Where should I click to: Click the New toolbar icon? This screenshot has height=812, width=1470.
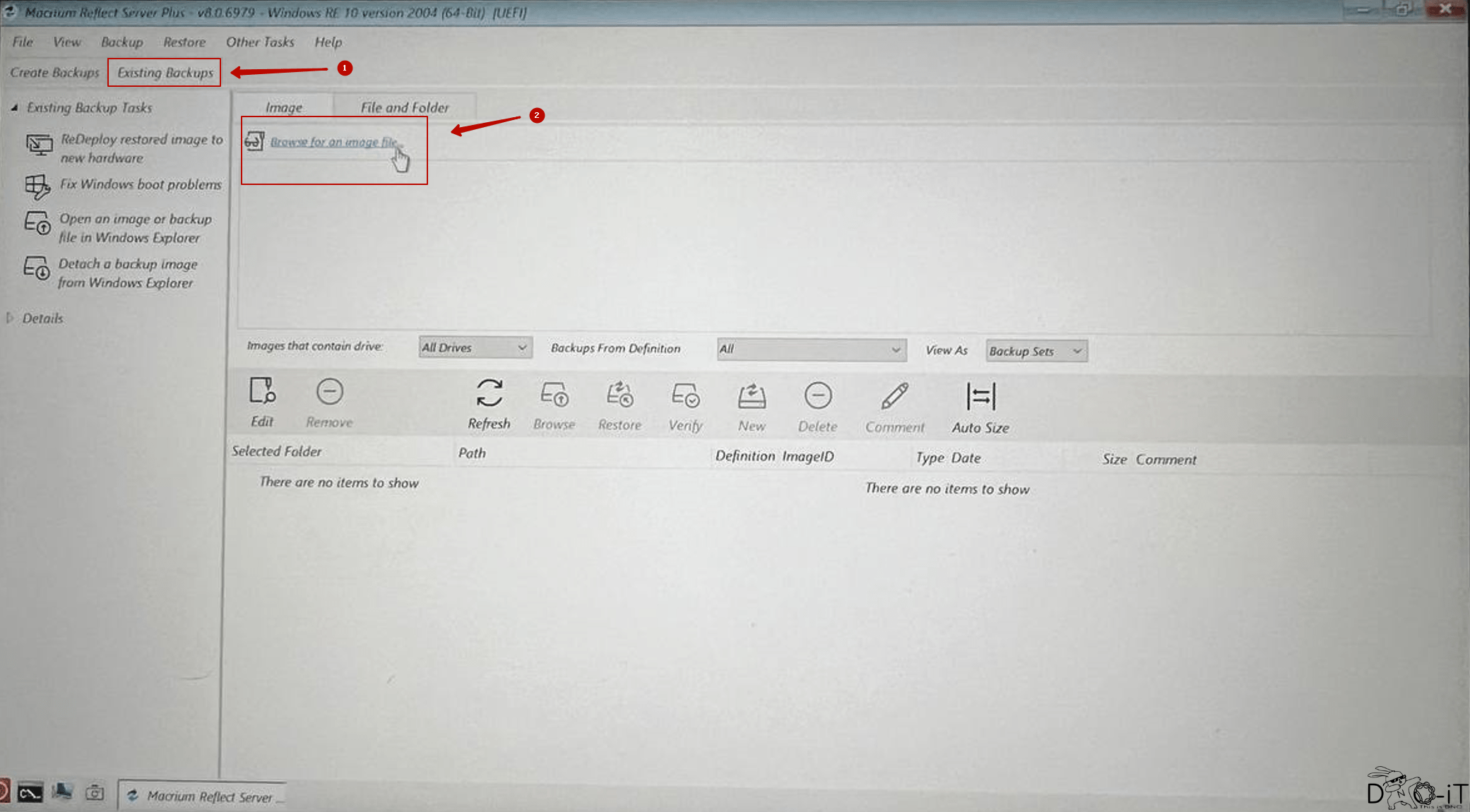pyautogui.click(x=752, y=397)
